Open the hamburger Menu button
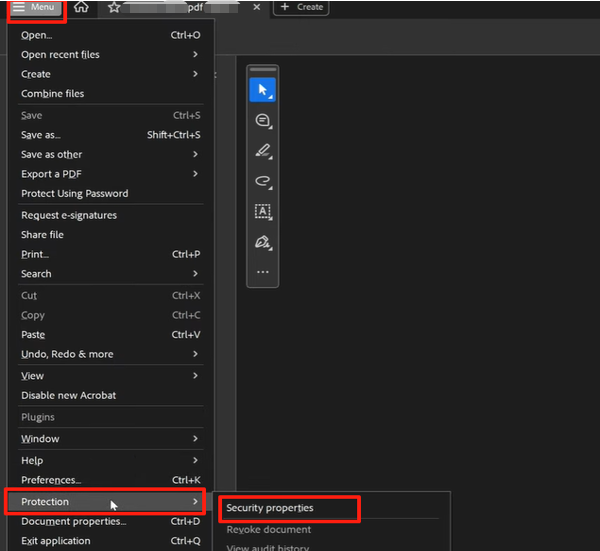600x551 pixels. pos(34,7)
